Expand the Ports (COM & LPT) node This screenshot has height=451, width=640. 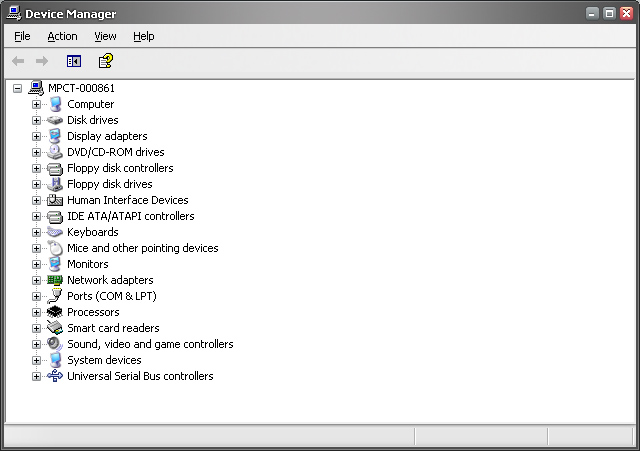coord(36,296)
